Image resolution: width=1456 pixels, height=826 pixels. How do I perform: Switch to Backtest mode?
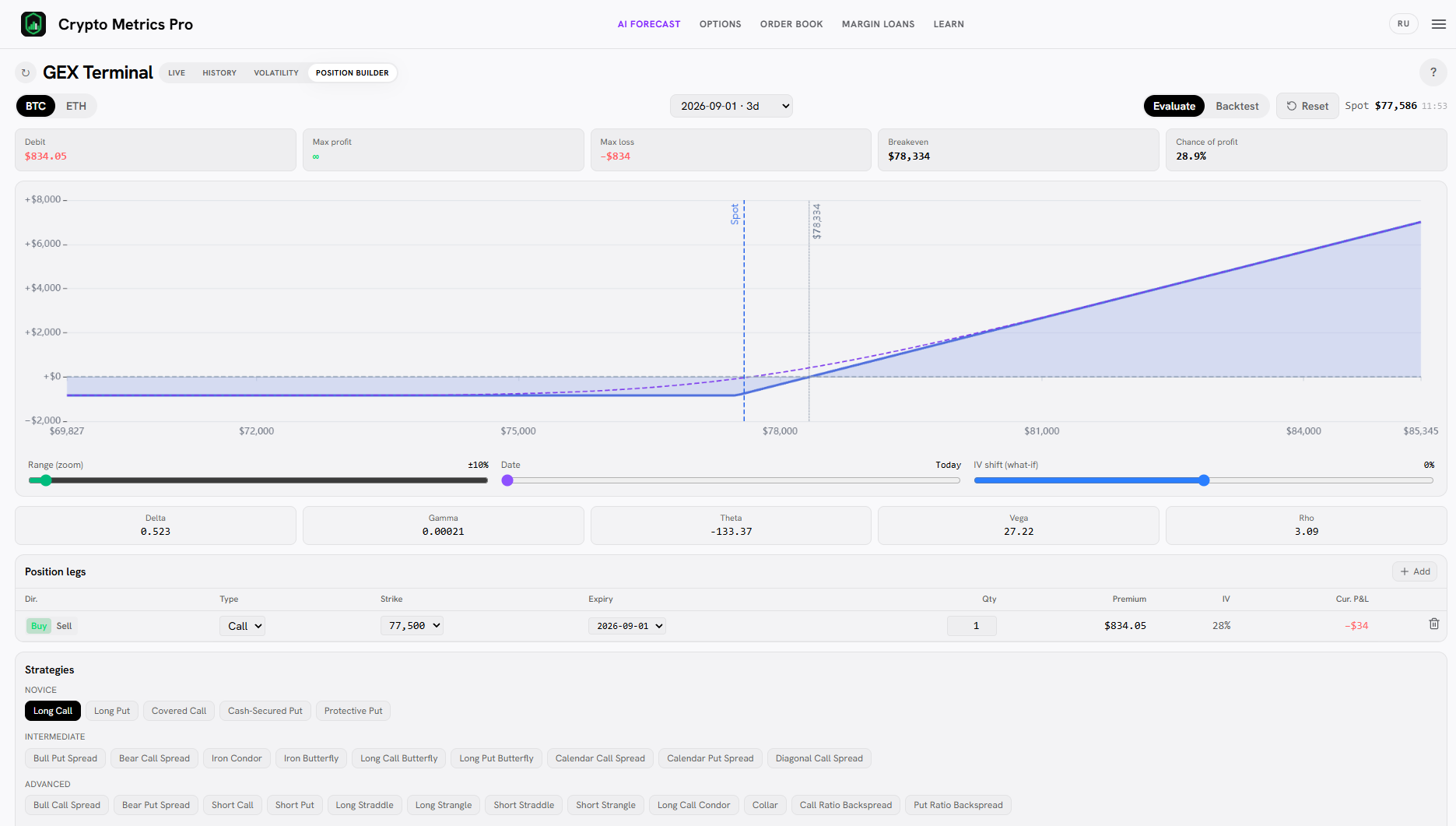tap(1237, 106)
